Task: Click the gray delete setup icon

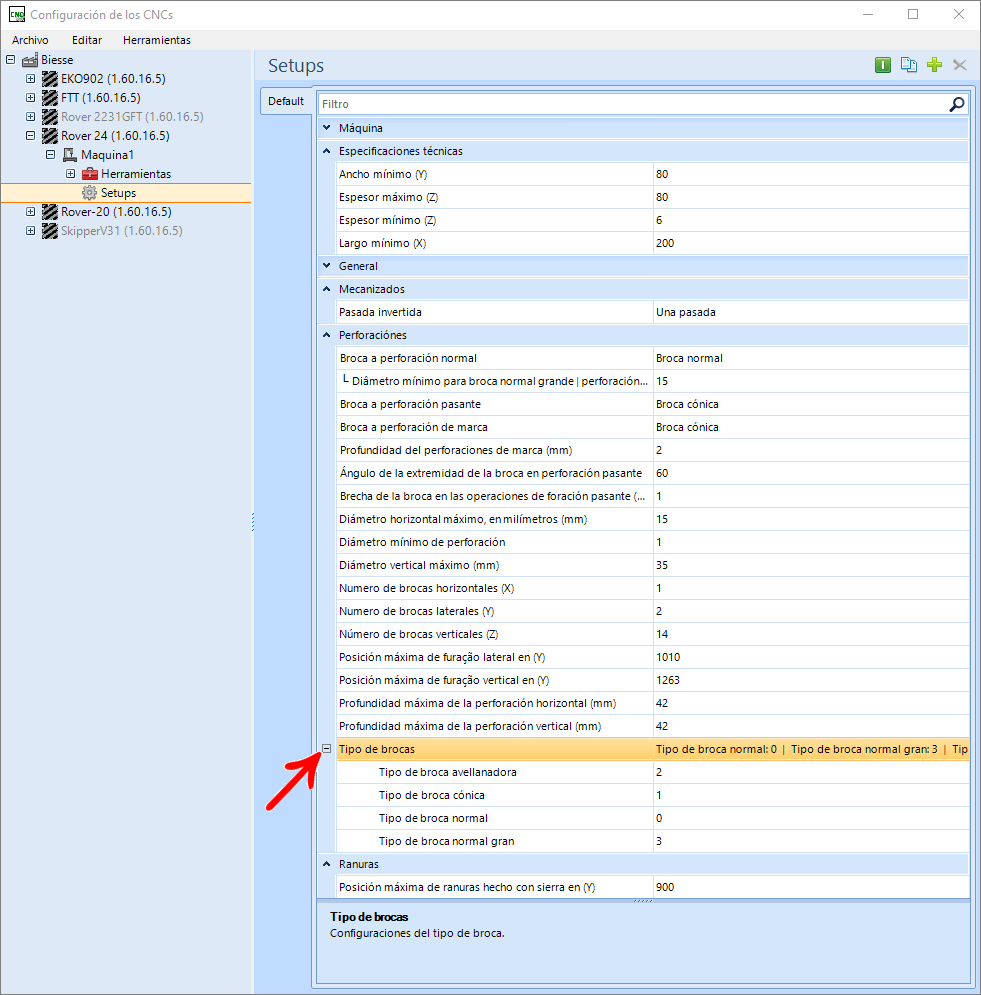Action: (x=959, y=65)
